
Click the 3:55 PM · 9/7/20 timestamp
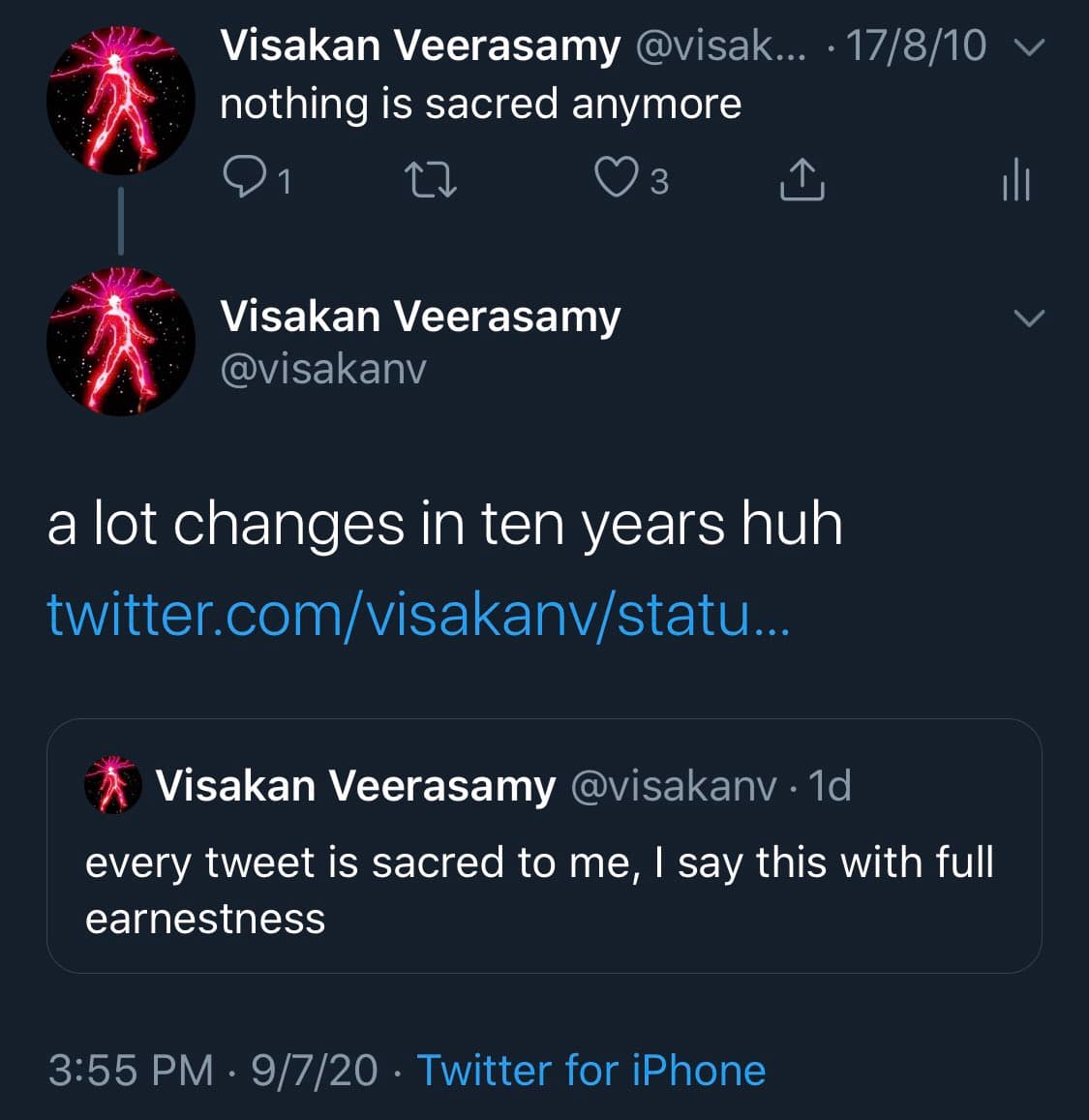point(212,1071)
